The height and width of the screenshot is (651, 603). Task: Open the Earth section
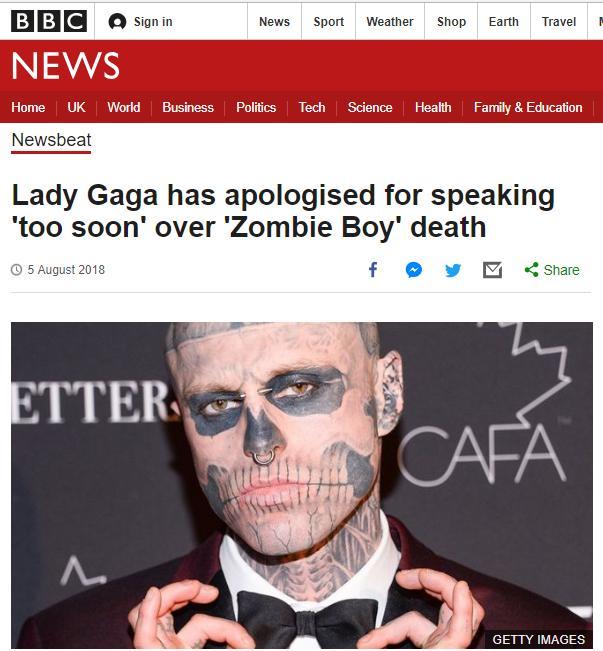point(504,22)
